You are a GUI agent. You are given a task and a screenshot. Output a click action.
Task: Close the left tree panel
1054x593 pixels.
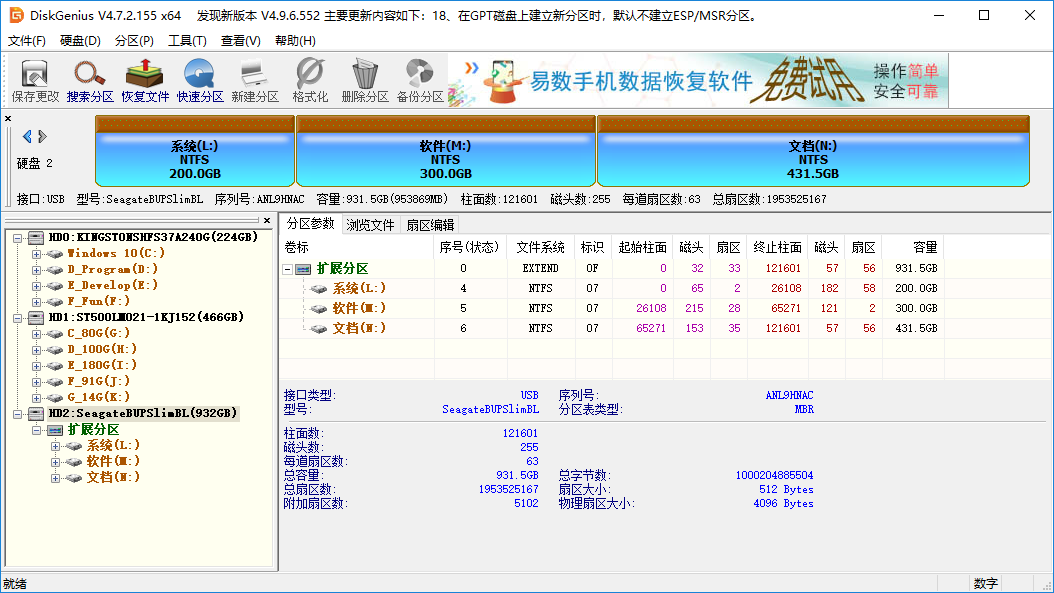tap(267, 221)
